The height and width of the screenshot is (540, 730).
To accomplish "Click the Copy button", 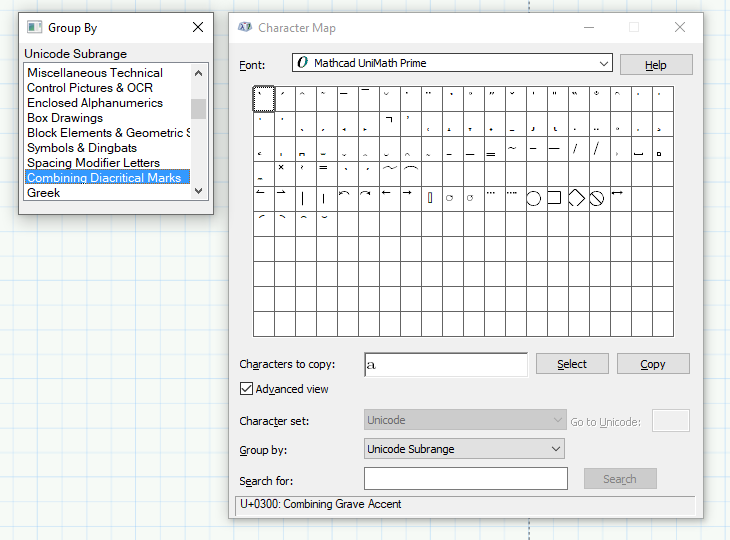I will [653, 364].
